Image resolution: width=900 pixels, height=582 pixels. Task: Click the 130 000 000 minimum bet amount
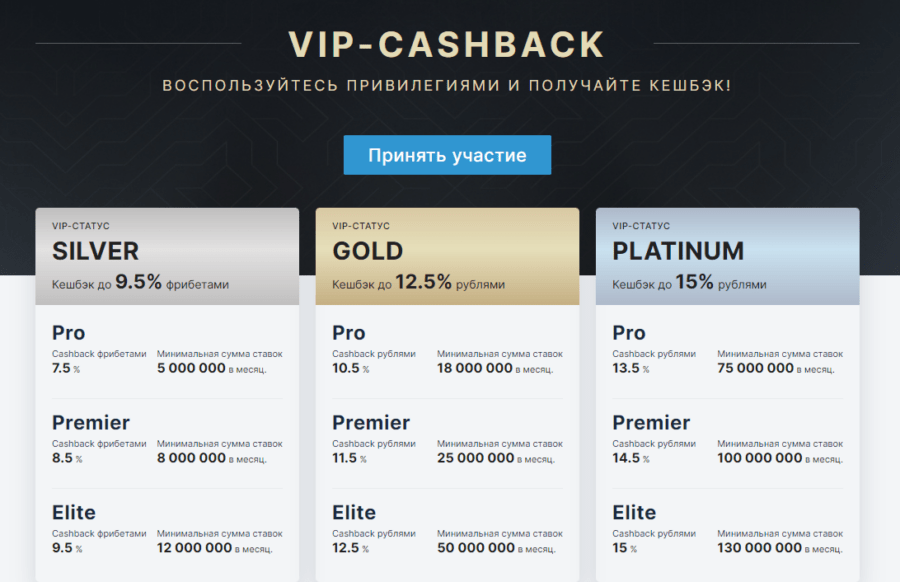pyautogui.click(x=760, y=548)
